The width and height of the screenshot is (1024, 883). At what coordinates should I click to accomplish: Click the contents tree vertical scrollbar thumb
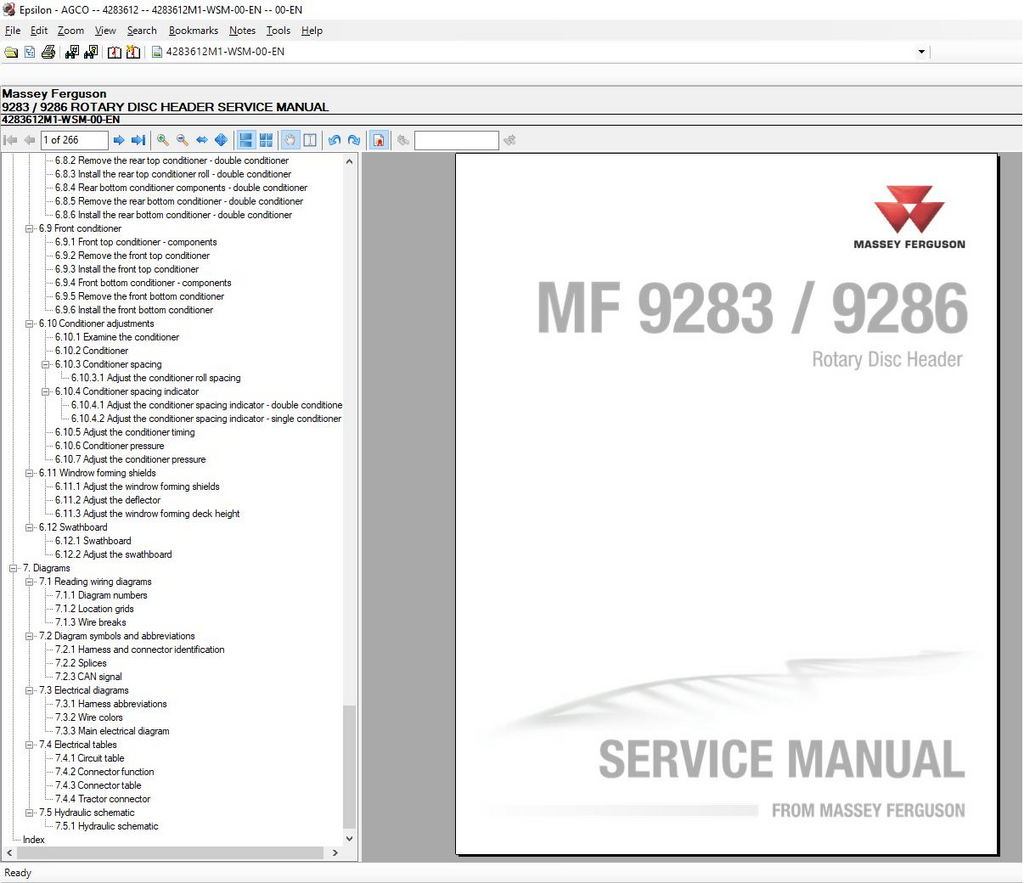pos(349,765)
